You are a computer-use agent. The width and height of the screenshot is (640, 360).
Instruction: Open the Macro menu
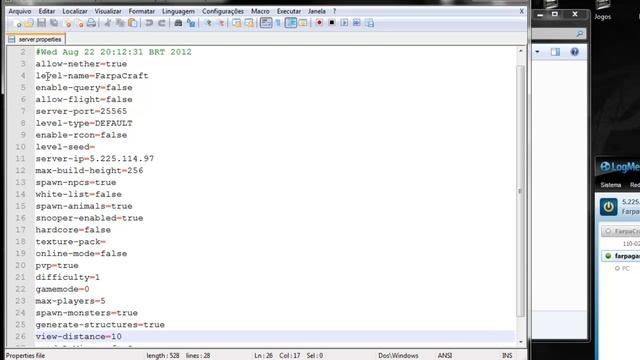point(260,11)
